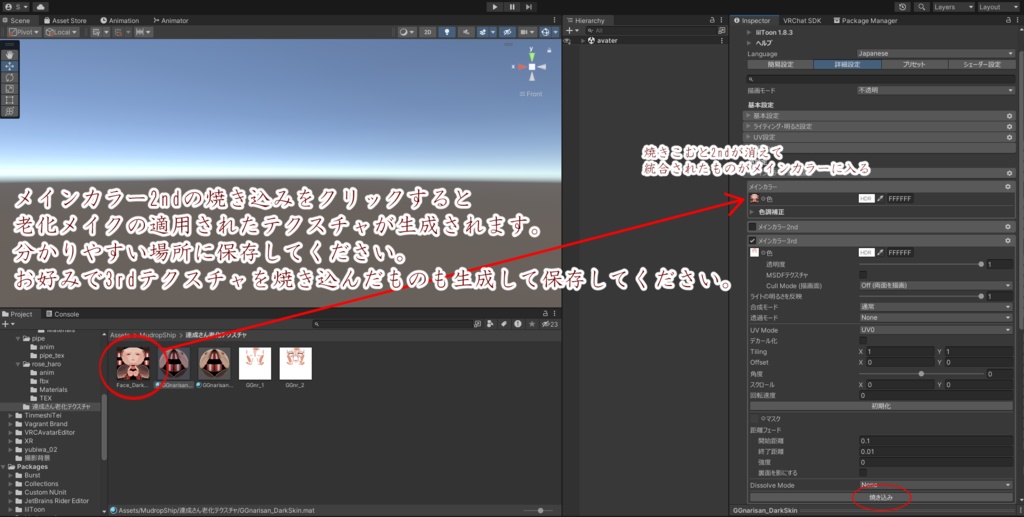Toggle 2D view in Scene
Viewport: 1024px width, 517px height.
(x=427, y=32)
